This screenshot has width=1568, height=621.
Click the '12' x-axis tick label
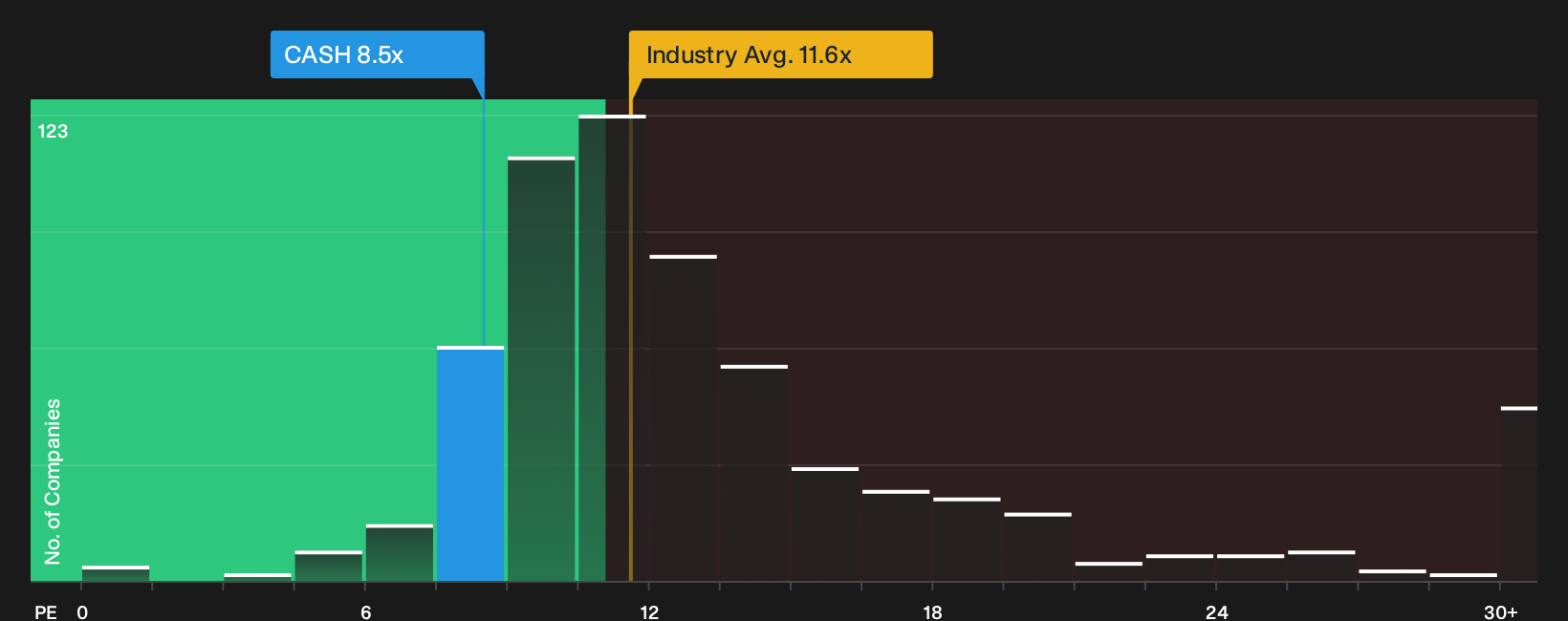point(649,612)
